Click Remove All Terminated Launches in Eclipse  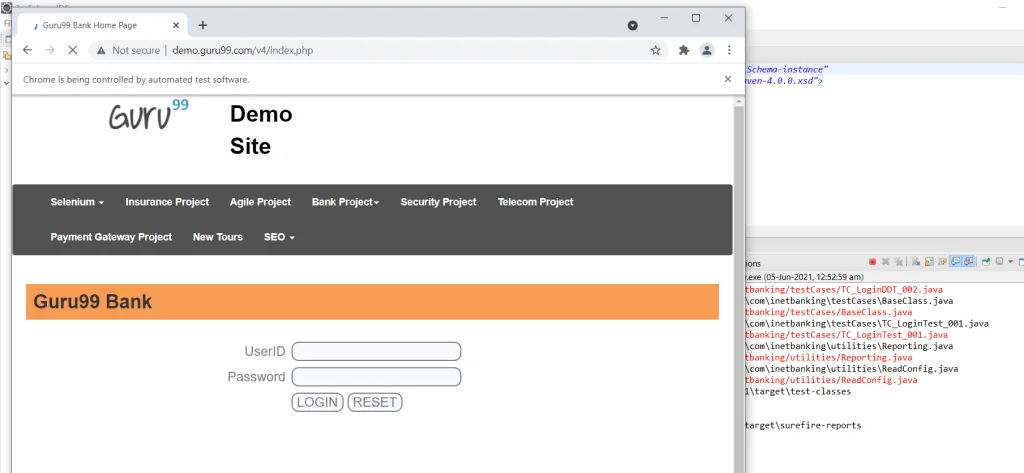899,262
